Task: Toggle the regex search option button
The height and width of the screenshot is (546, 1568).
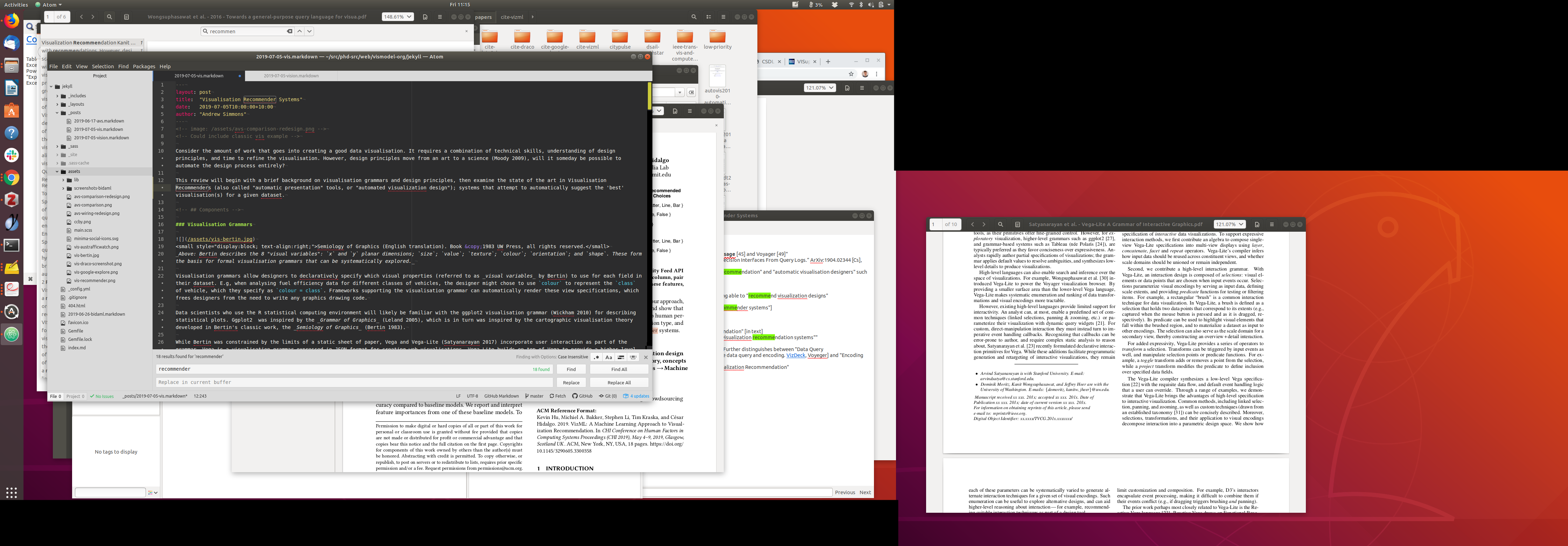Action: [596, 357]
